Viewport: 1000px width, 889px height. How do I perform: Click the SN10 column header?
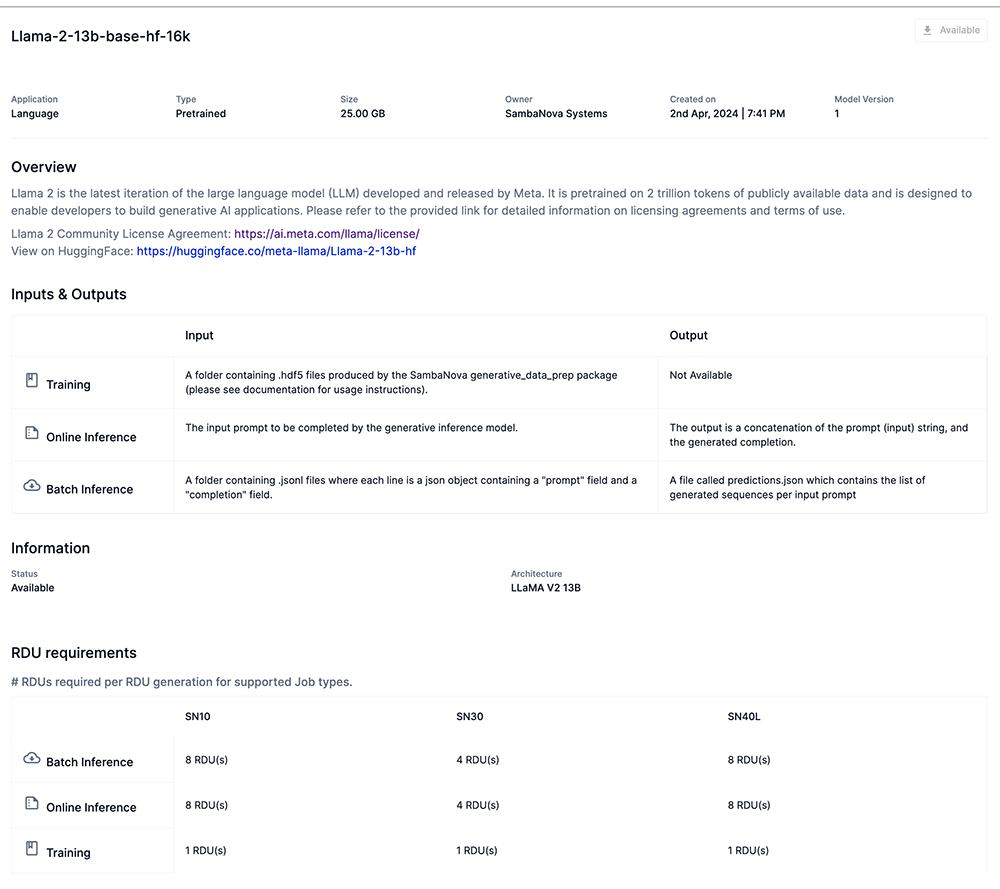(198, 717)
